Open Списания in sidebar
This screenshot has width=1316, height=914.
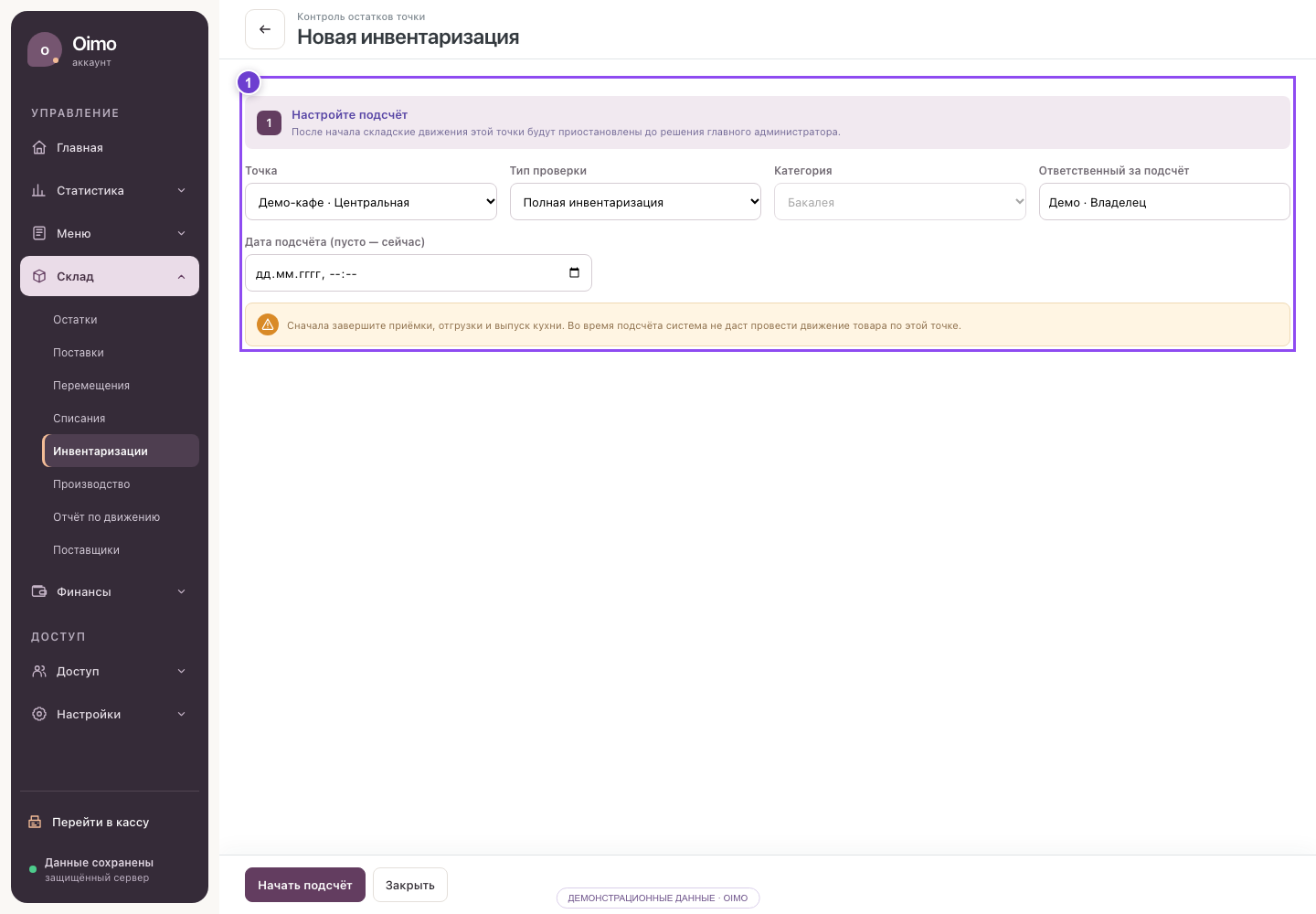tap(121, 419)
